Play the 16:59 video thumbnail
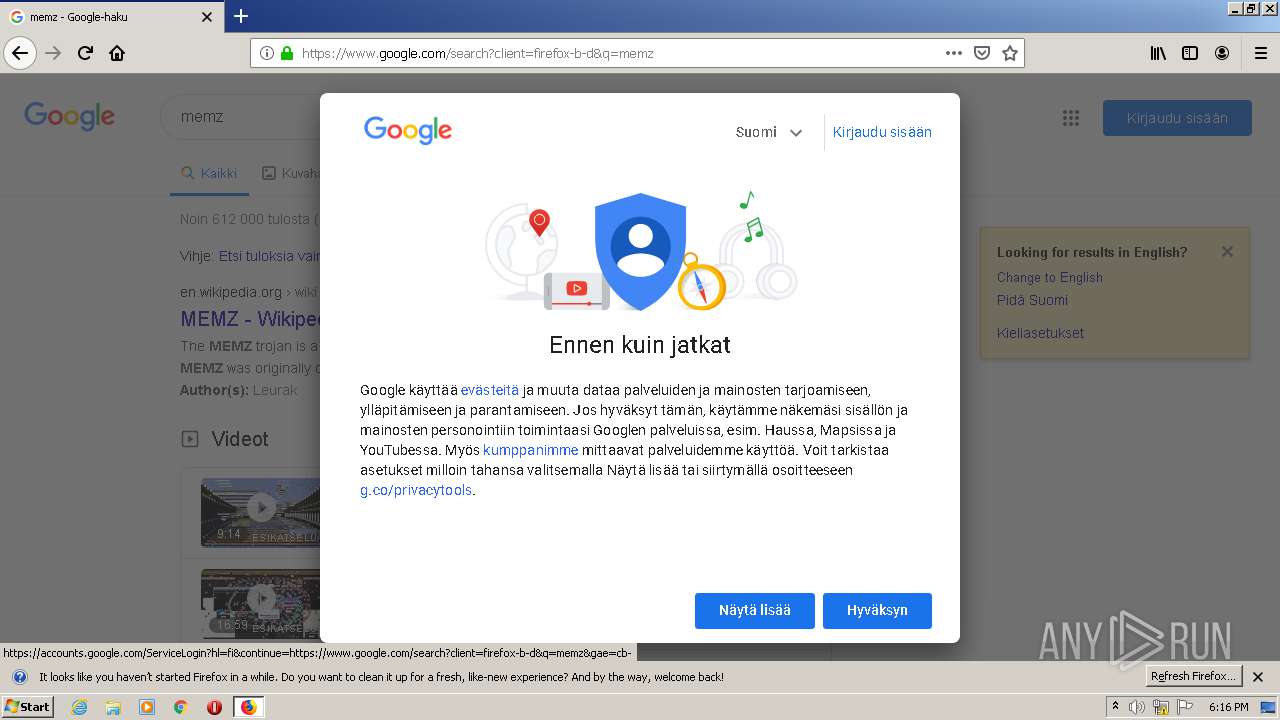1280x720 pixels. pyautogui.click(x=261, y=603)
